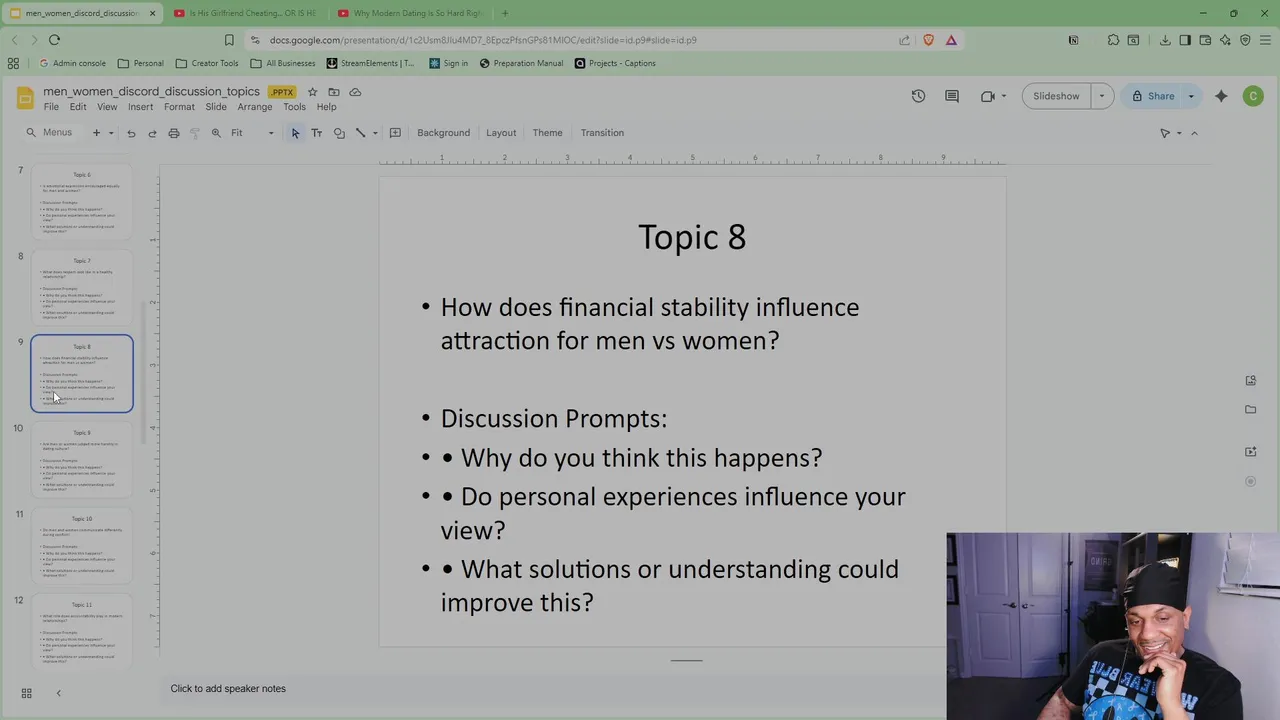This screenshot has height=720, width=1280.
Task: Click the Brave Shields lion icon
Action: tap(929, 40)
